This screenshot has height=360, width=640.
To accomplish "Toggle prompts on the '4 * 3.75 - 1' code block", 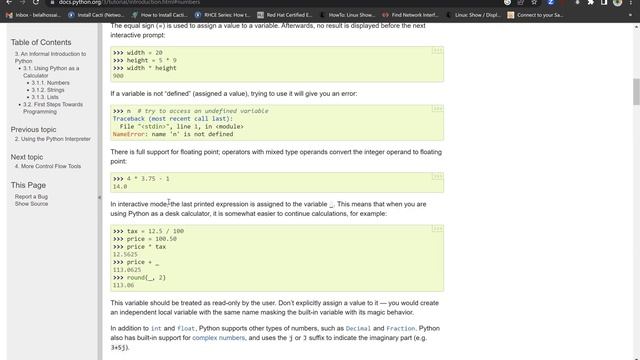I will point(437,177).
